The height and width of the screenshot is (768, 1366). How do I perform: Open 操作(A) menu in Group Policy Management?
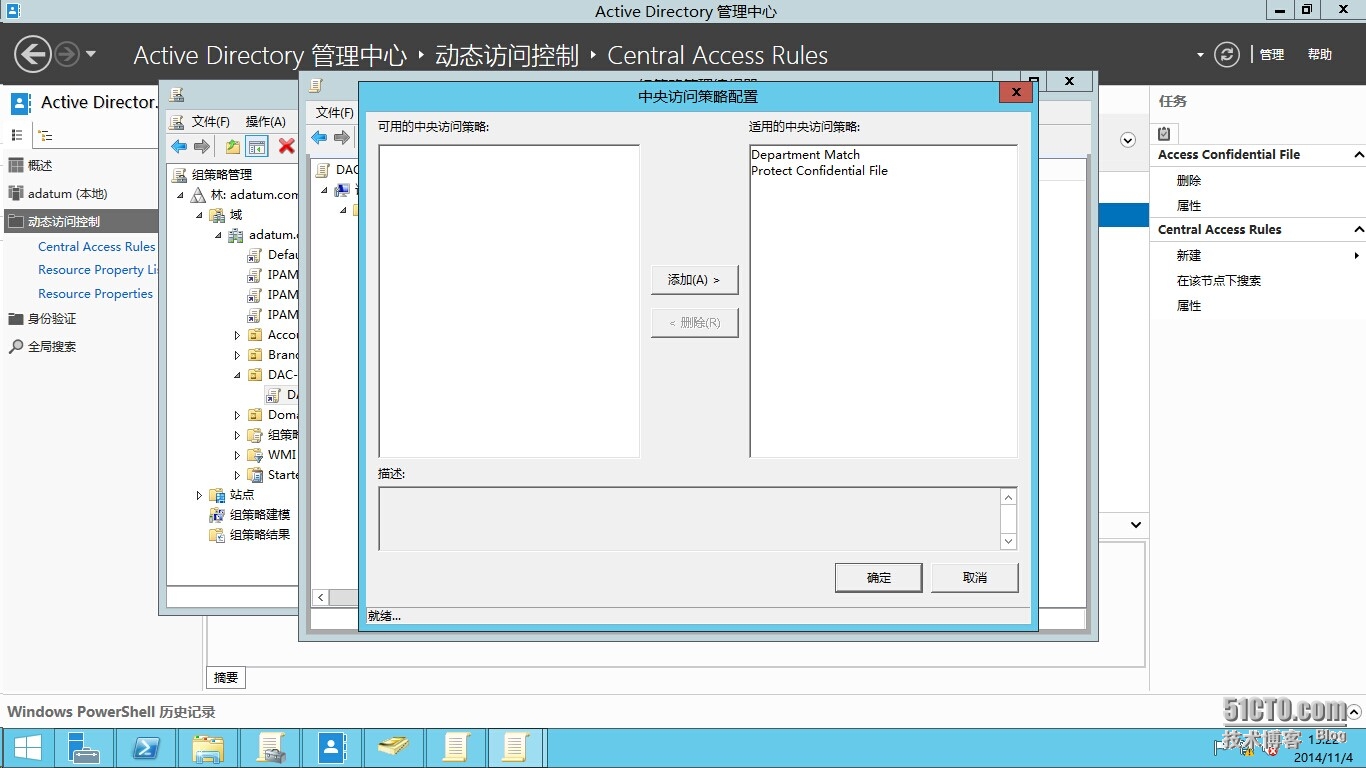click(x=265, y=122)
